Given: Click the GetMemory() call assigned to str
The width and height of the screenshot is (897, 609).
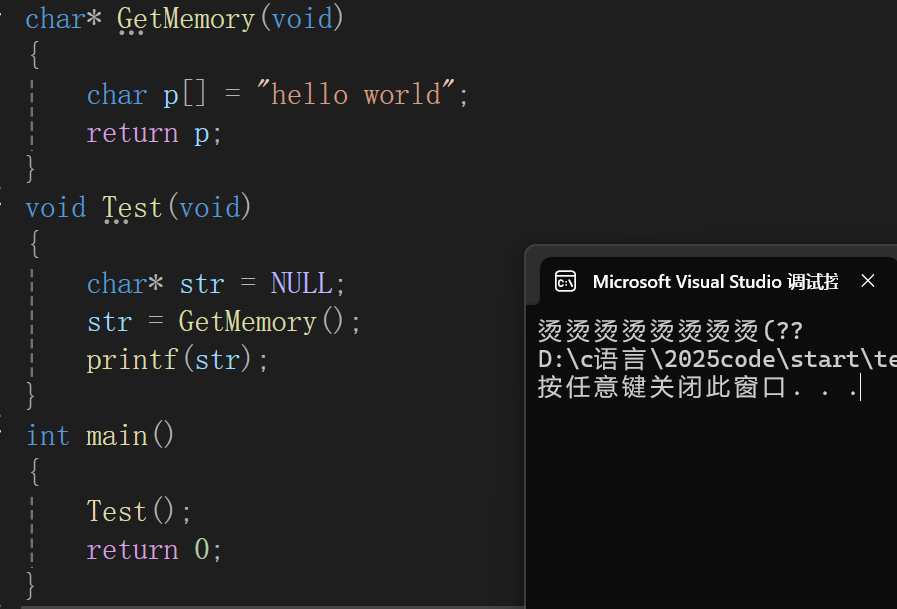Looking at the screenshot, I should [261, 322].
